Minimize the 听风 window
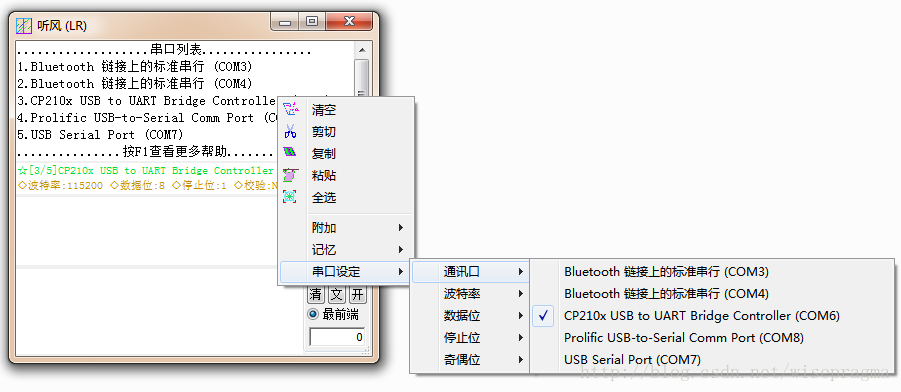 [285, 22]
